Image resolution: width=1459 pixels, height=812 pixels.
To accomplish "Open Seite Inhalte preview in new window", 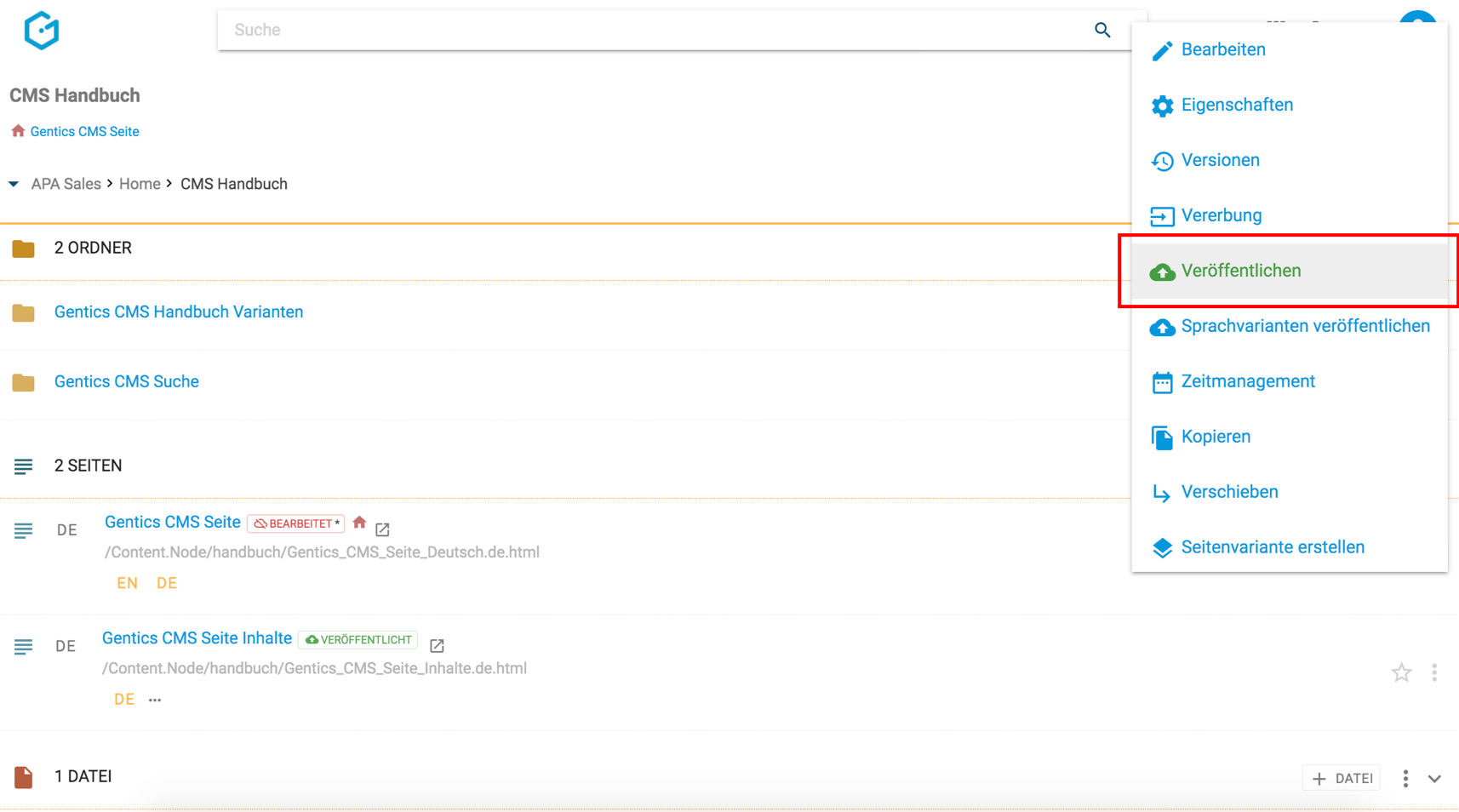I will click(x=437, y=645).
